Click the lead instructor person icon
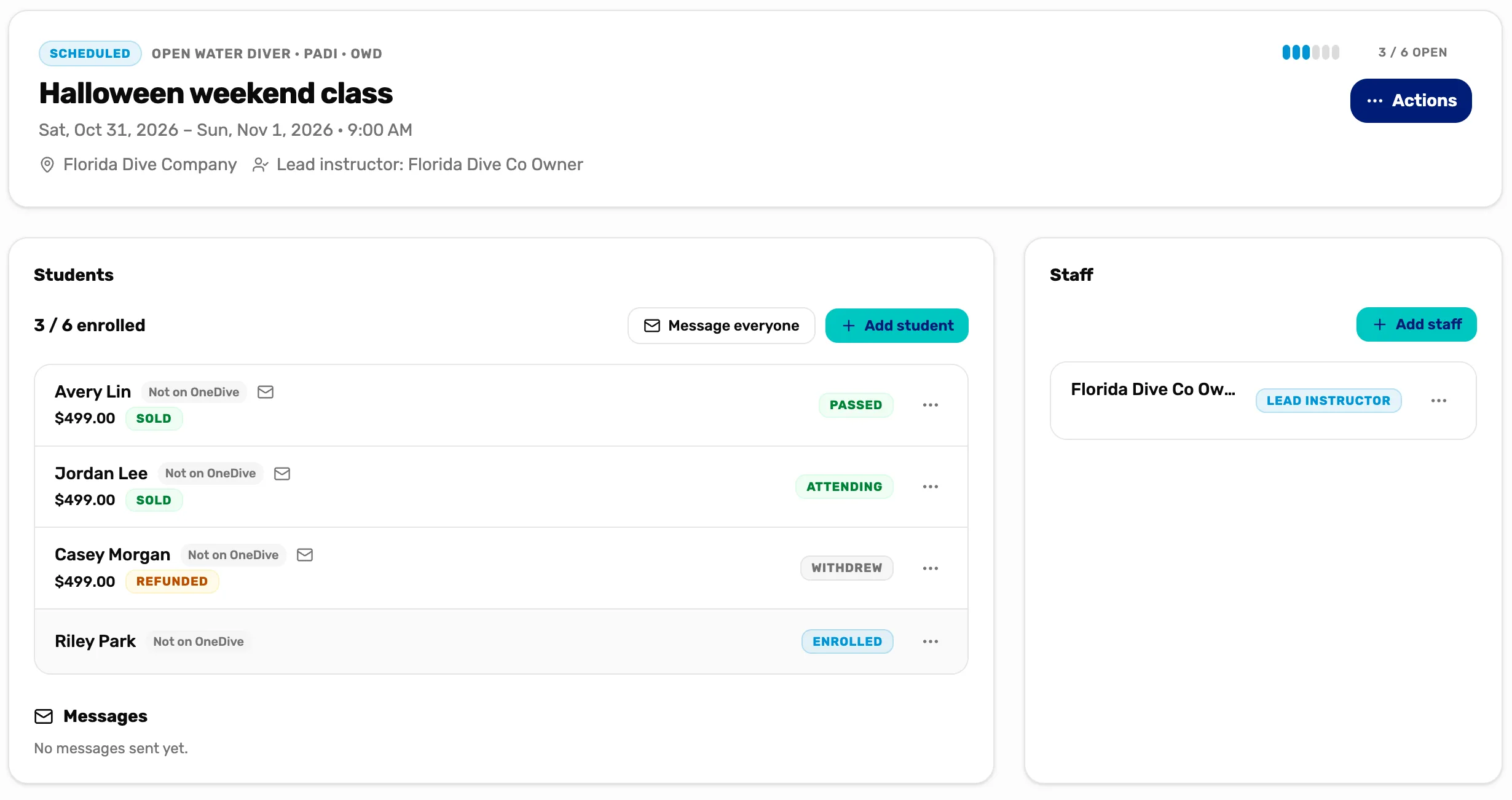1512x800 pixels. tap(261, 165)
